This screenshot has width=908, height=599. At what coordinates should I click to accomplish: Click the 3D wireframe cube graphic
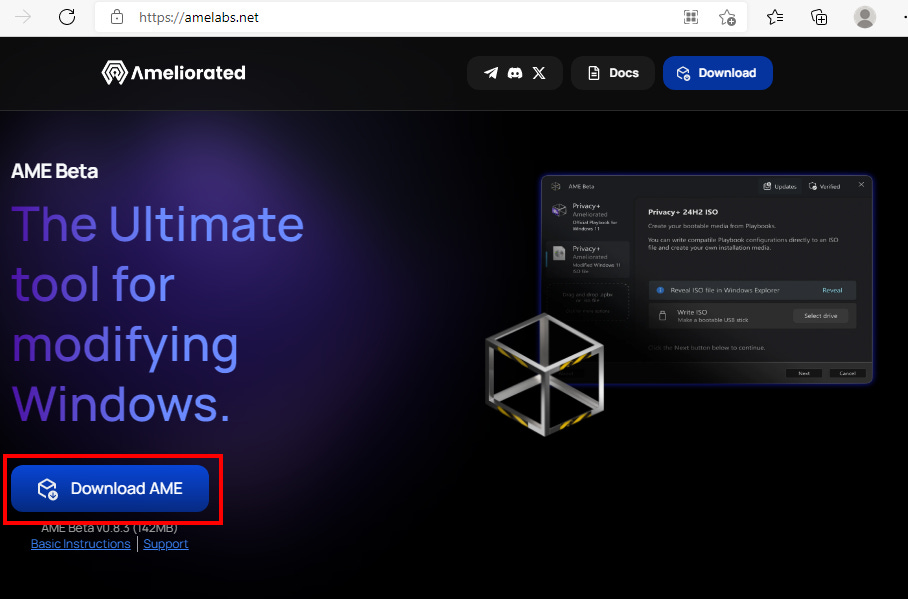click(x=544, y=374)
